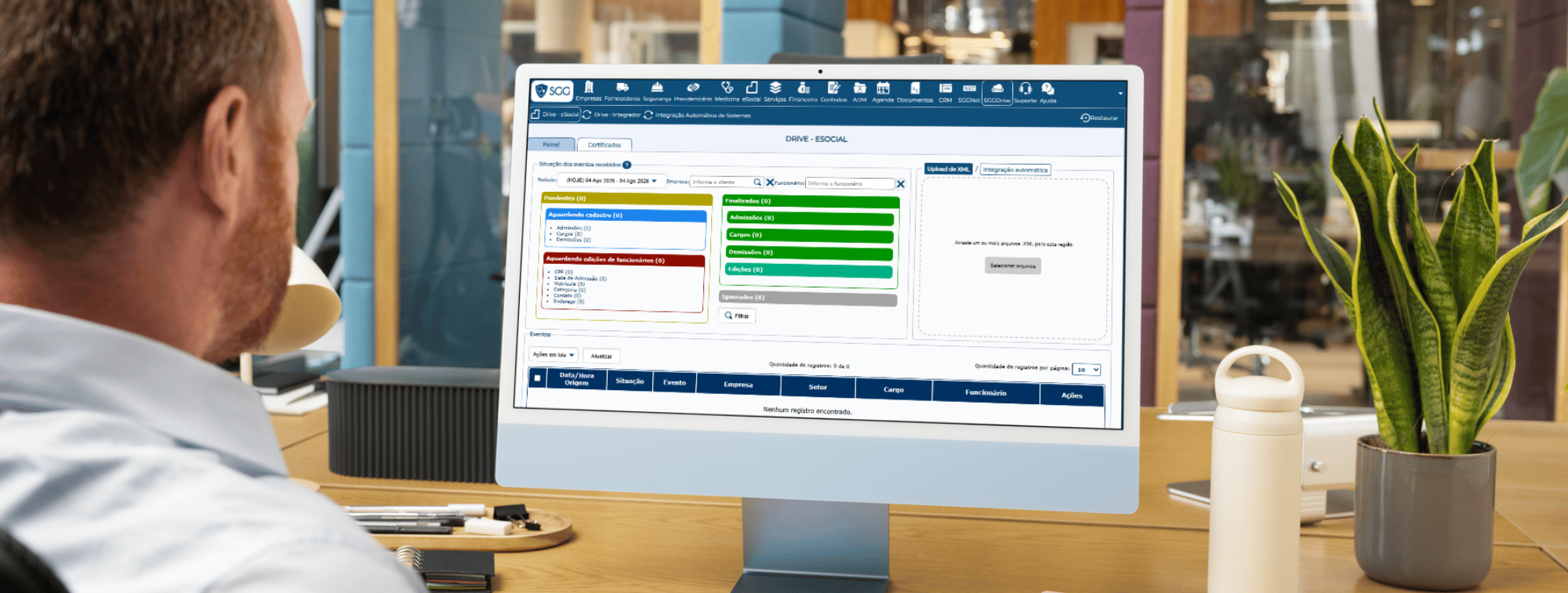Open the Contratos document icon
1568x593 pixels.
(833, 88)
